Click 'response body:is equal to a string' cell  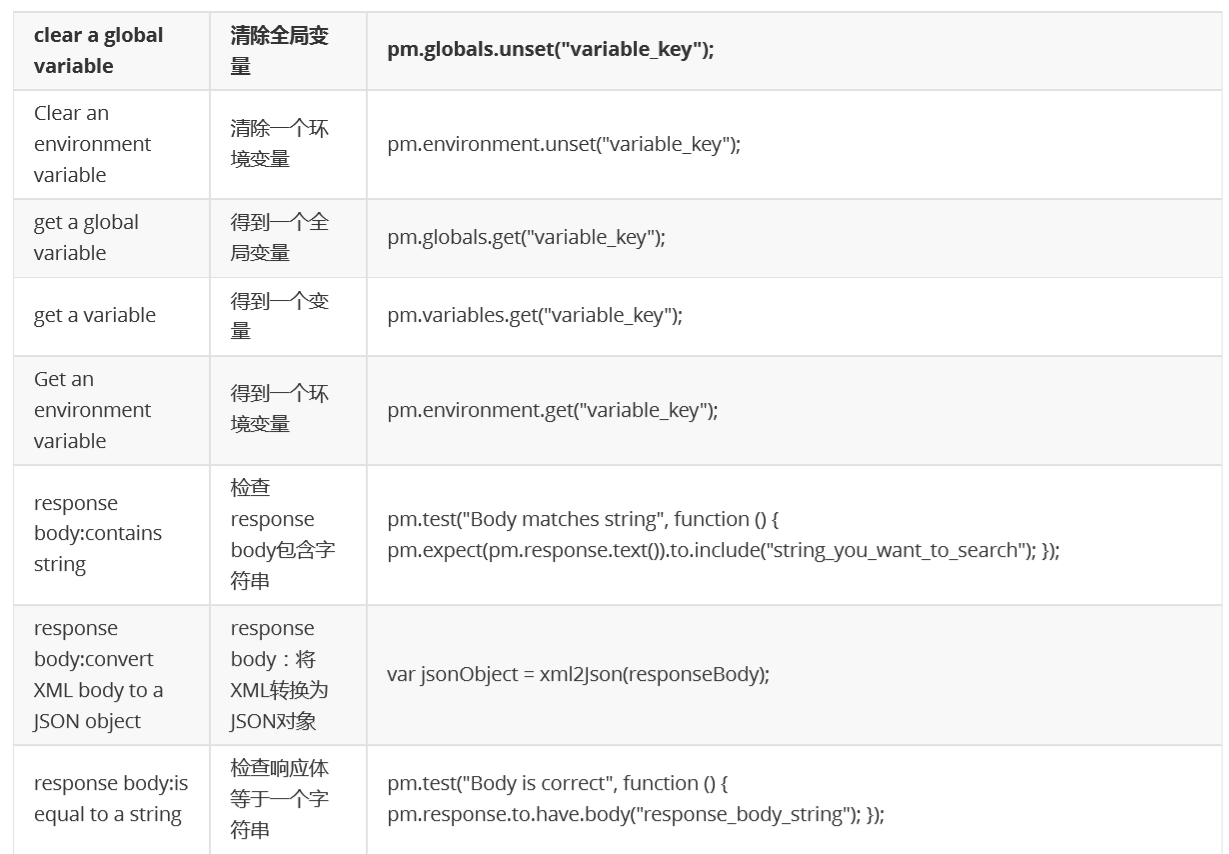[111, 799]
